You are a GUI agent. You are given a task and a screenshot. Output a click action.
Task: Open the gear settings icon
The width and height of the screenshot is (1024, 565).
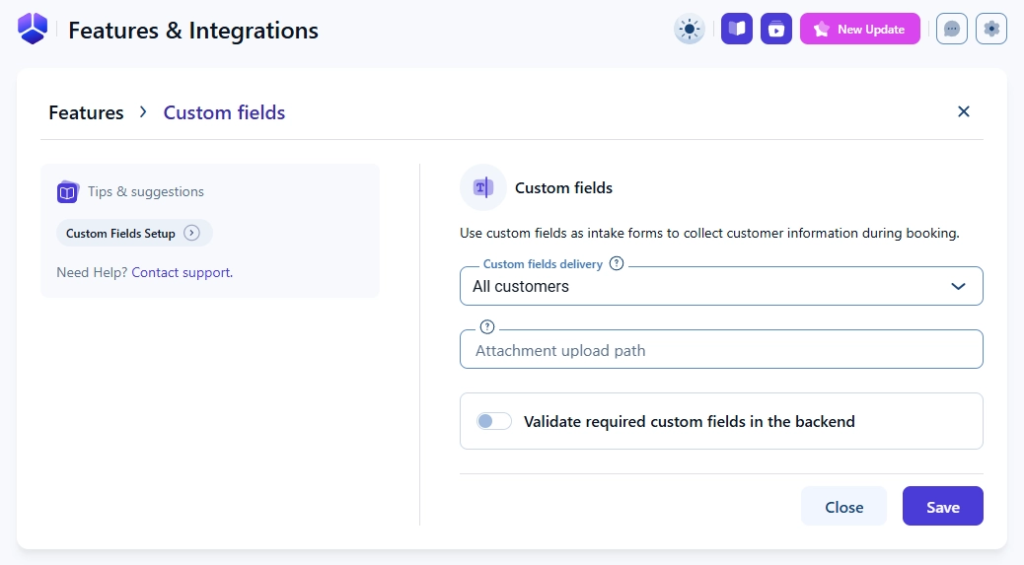click(991, 29)
